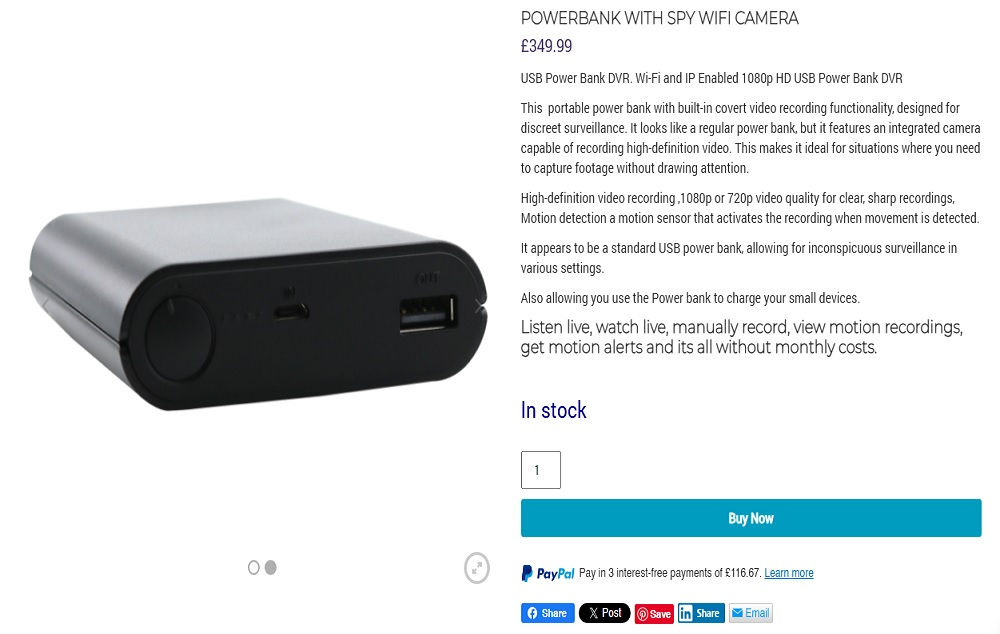Image resolution: width=1000 pixels, height=634 pixels.
Task: Focus the quantity input field
Action: pos(541,470)
